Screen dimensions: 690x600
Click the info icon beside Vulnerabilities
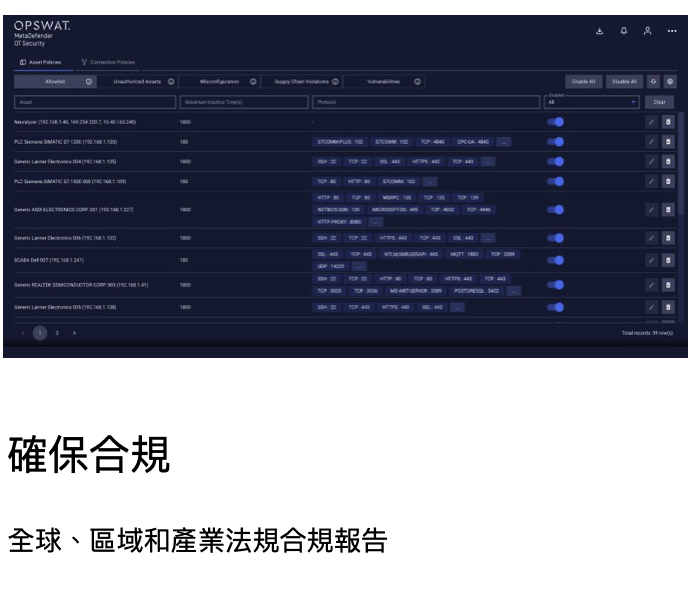click(x=417, y=81)
